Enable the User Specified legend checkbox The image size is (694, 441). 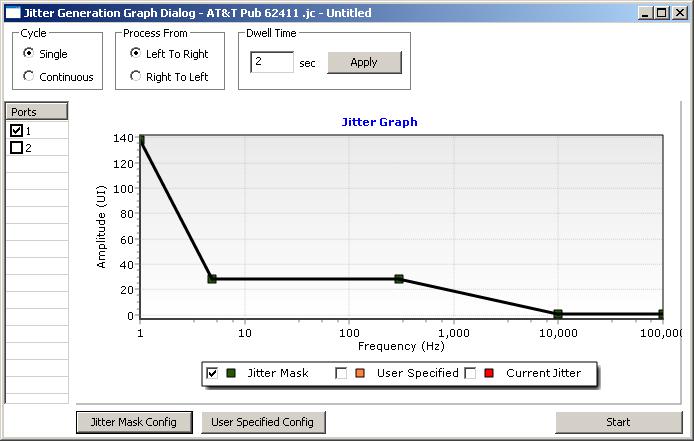341,373
